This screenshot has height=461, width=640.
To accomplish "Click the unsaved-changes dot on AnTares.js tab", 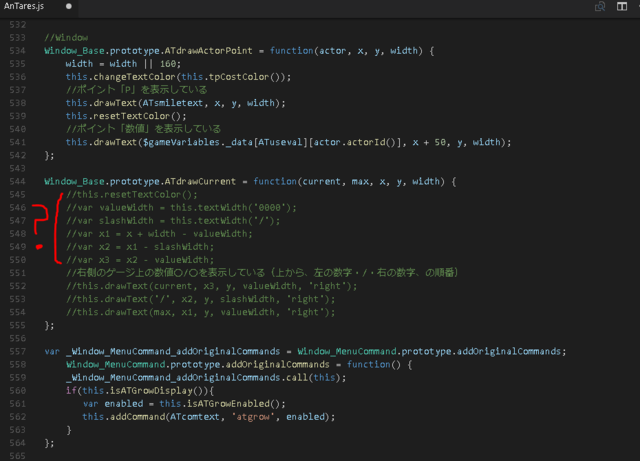I will (69, 6).
